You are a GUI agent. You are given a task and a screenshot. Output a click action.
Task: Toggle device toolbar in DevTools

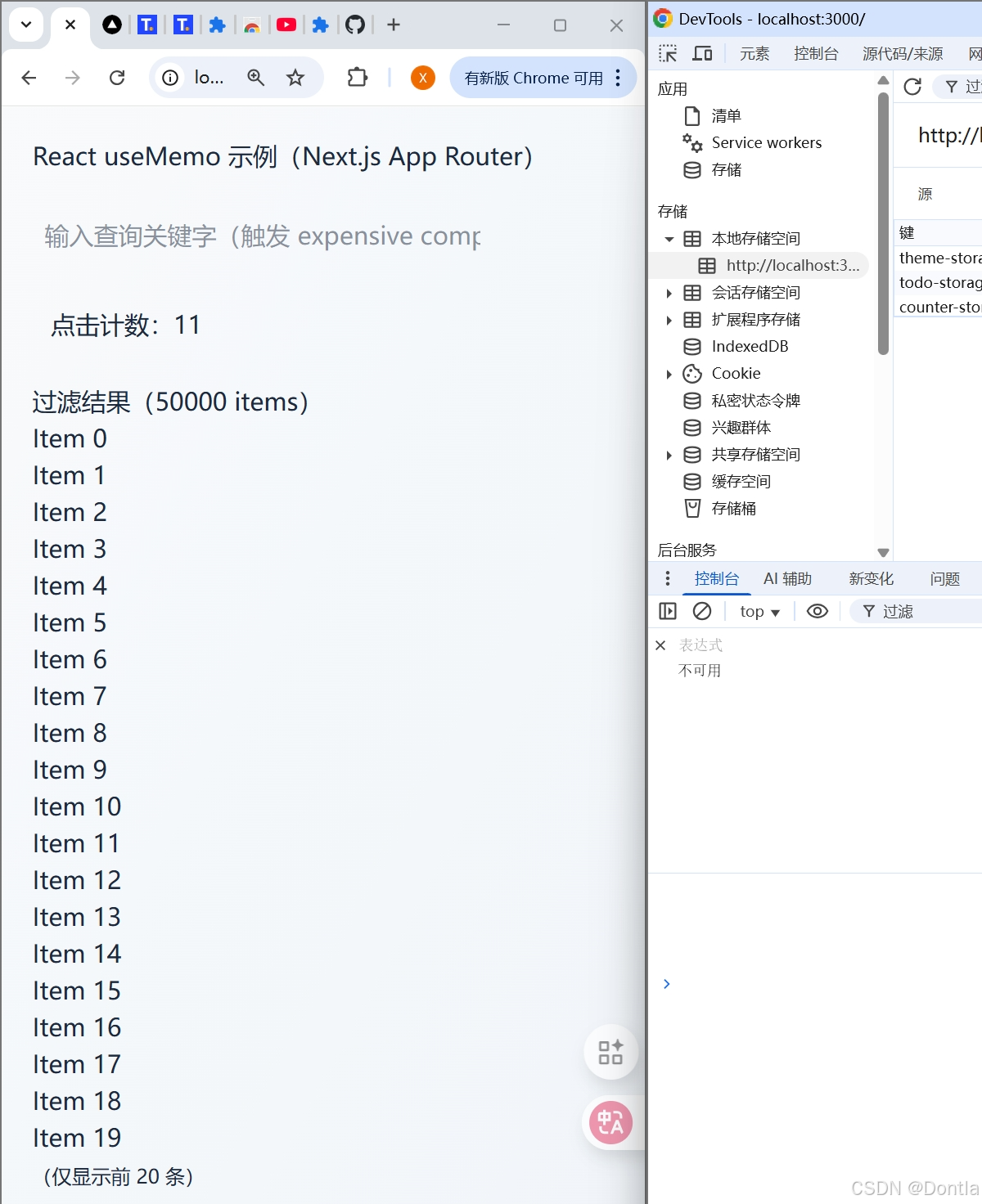pos(703,54)
